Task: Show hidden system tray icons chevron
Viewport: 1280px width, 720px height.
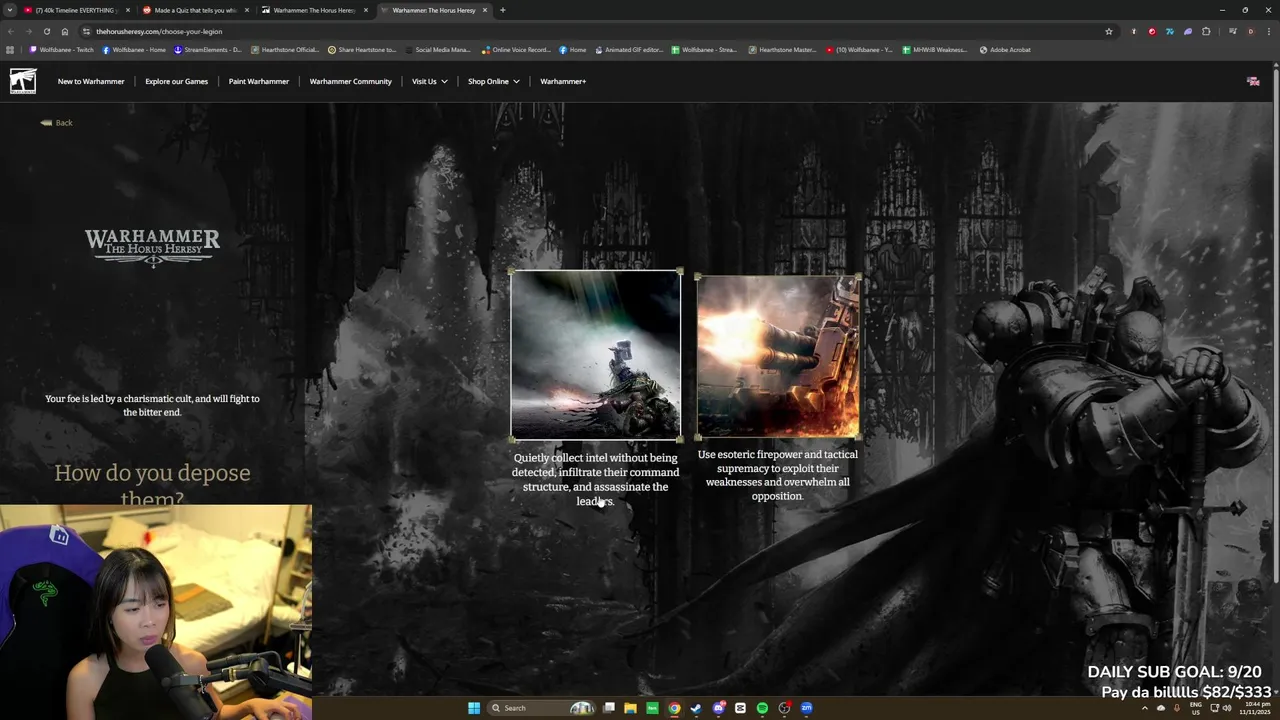Action: (1145, 708)
